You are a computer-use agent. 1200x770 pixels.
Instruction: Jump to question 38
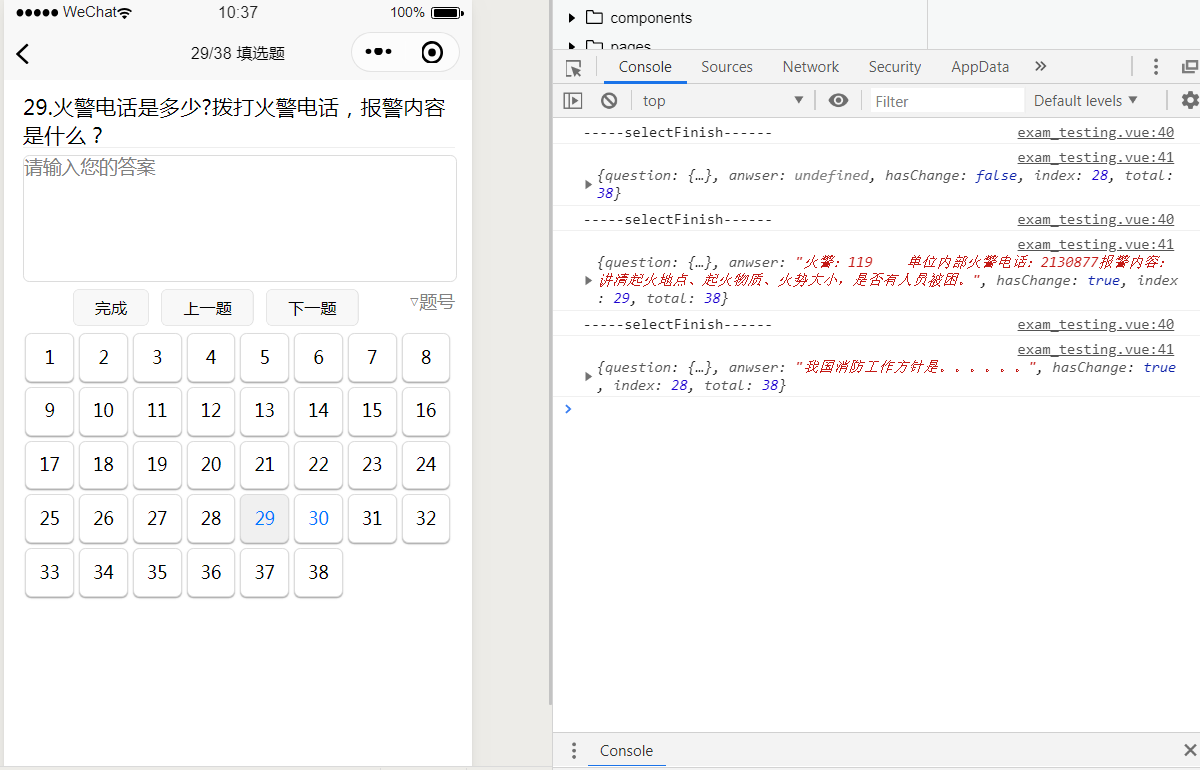318,573
